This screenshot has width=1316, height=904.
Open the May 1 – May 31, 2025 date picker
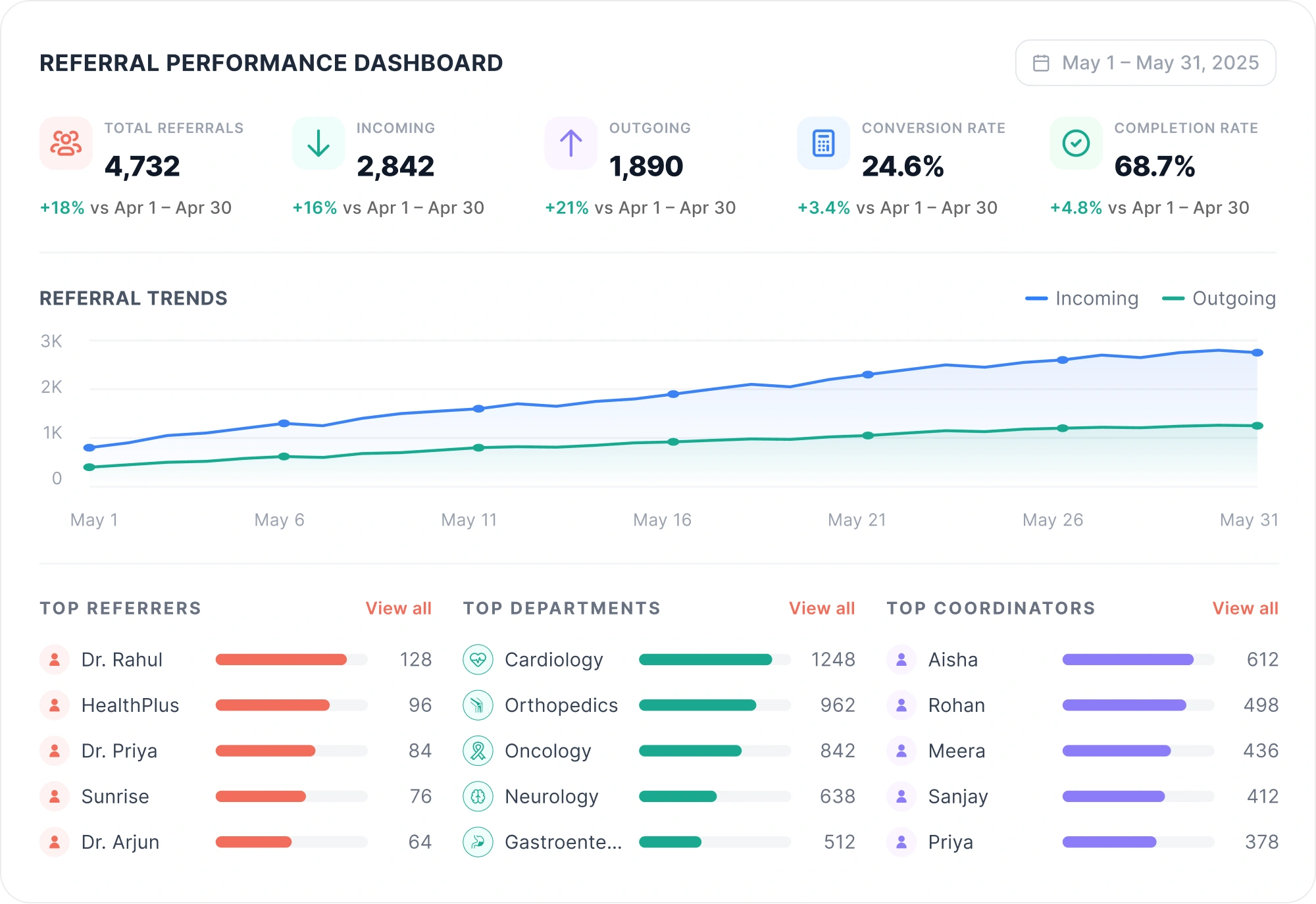(1146, 63)
